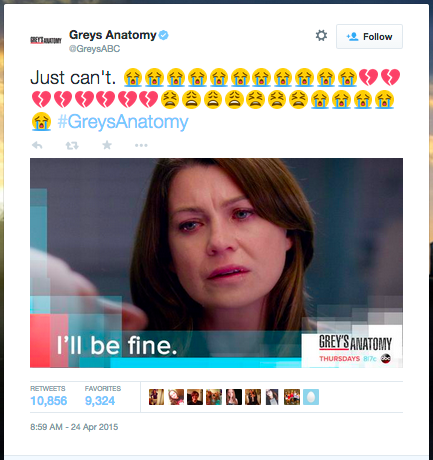
Task: Click the first retweeter avatar thumbnail
Action: point(156,397)
